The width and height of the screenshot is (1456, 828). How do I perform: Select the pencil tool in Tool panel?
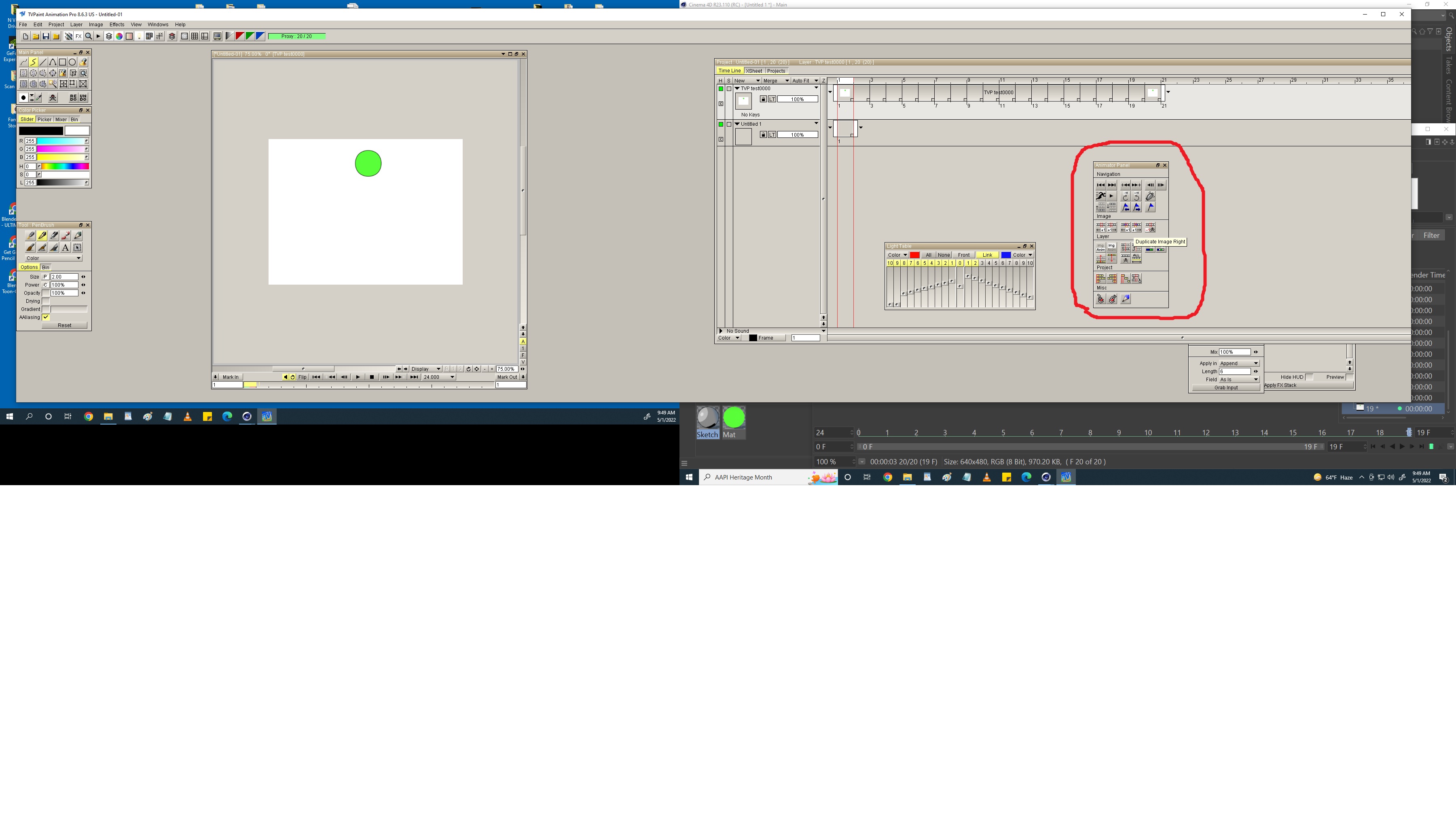pyautogui.click(x=77, y=236)
